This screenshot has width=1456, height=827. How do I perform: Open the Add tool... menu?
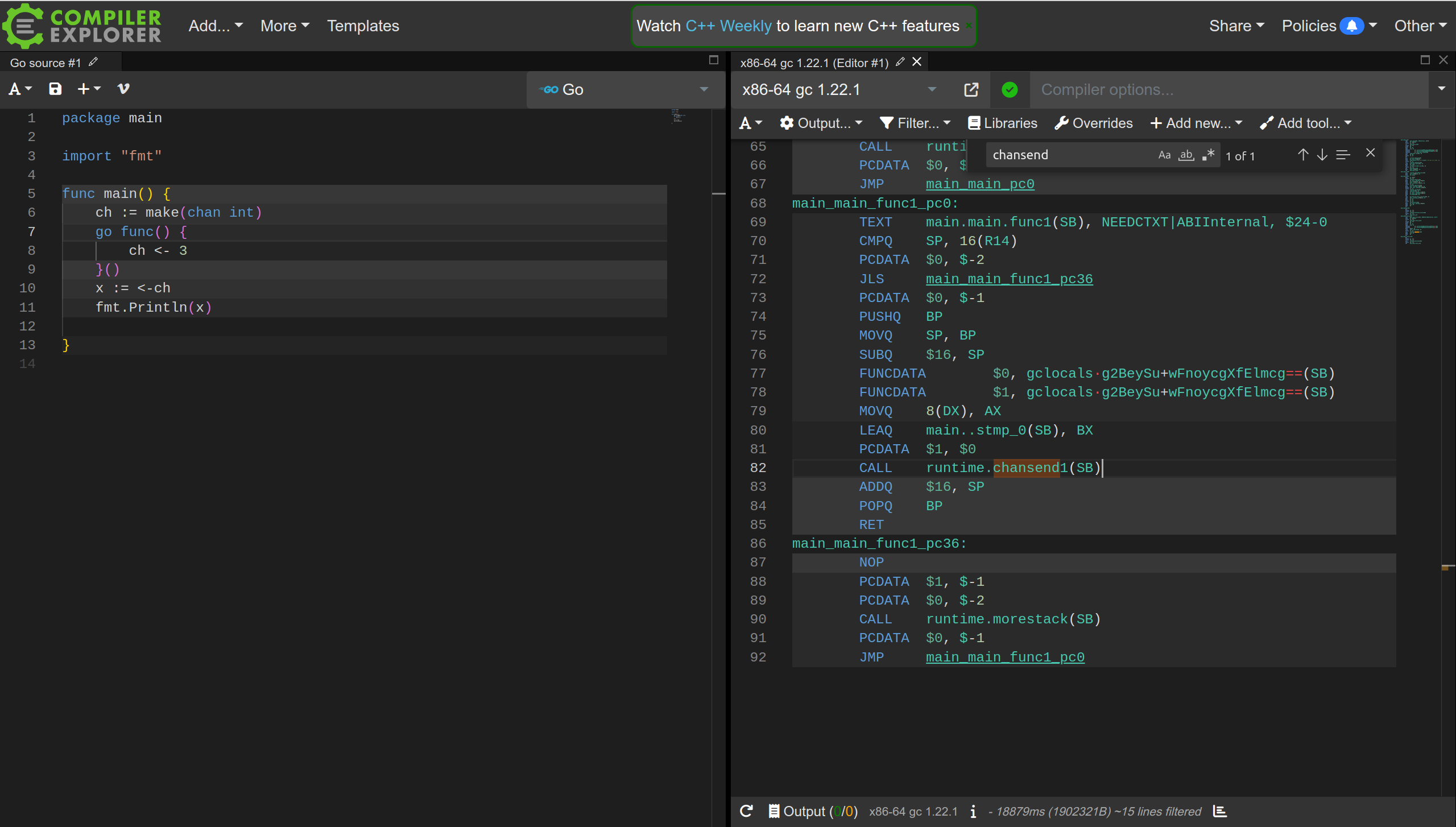pos(1306,123)
